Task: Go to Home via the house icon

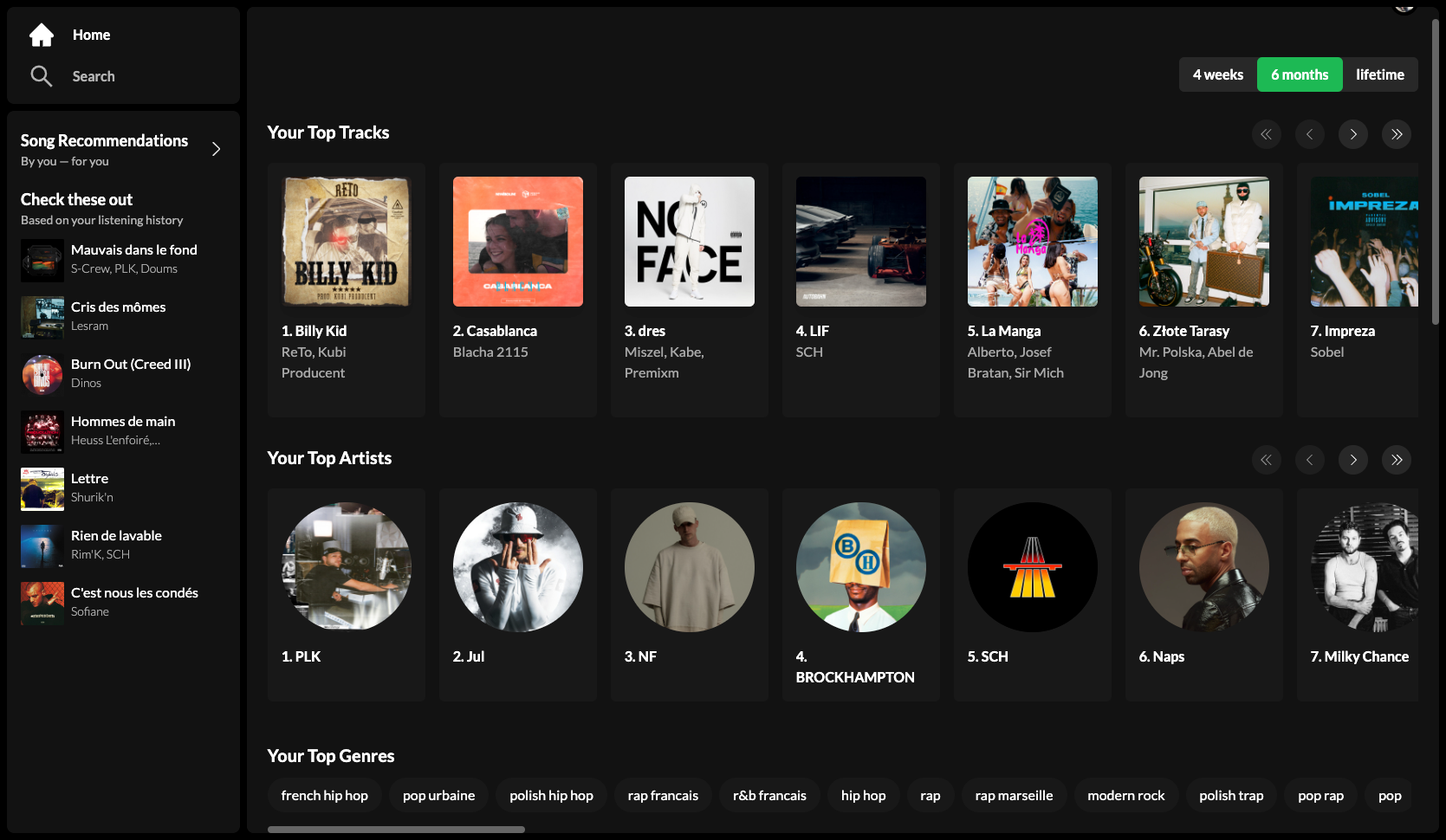Action: pos(42,35)
